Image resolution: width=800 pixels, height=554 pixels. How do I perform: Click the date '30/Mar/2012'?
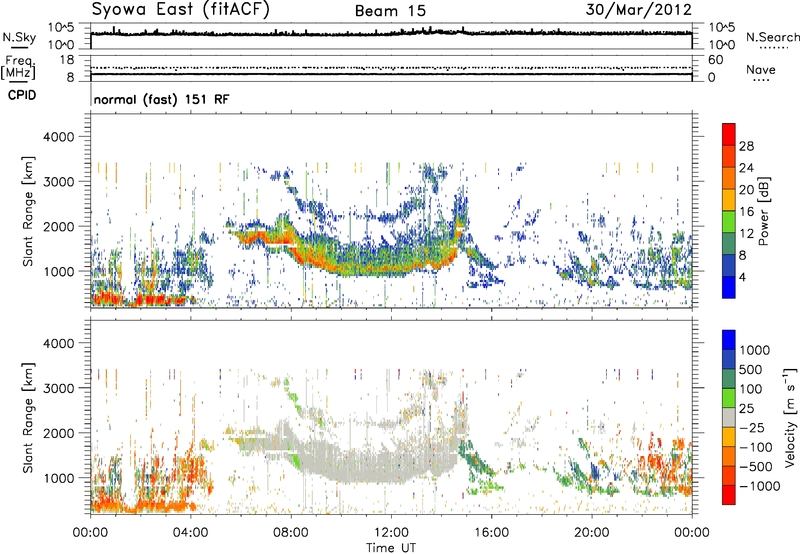638,10
